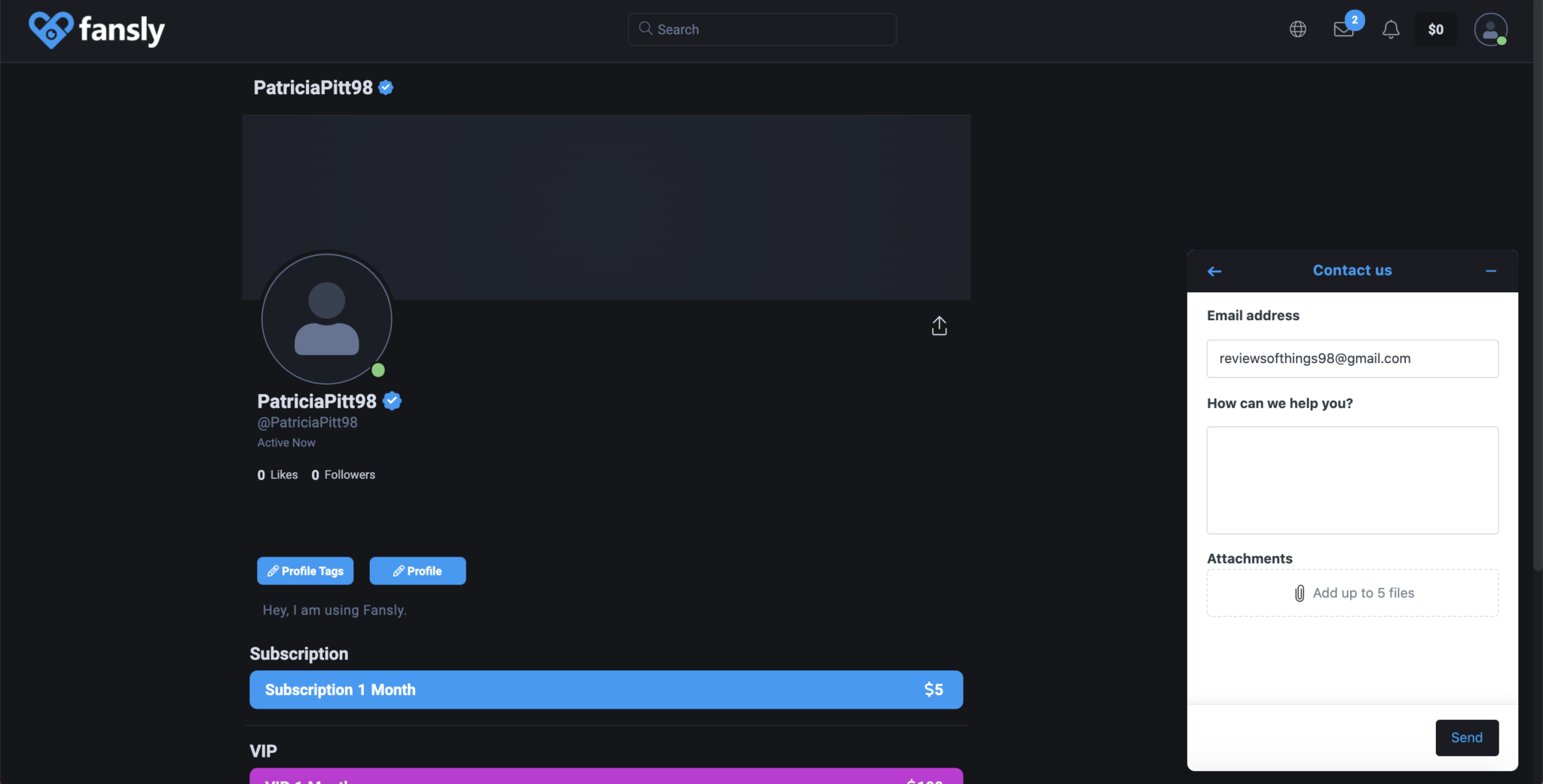Viewport: 1543px width, 784px height.
Task: Open the 0 Followers link
Action: coord(343,474)
